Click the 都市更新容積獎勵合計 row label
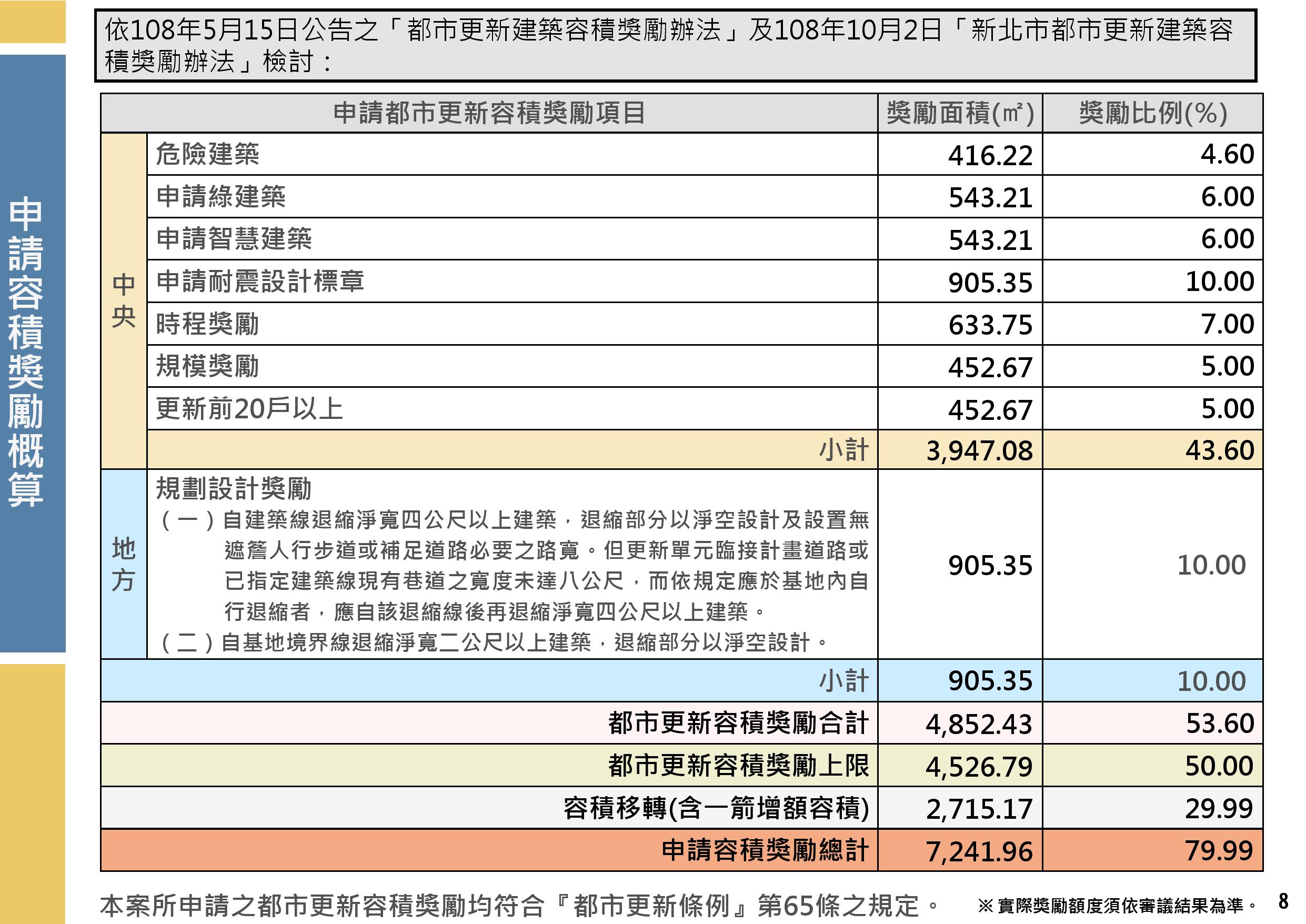The width and height of the screenshot is (1306, 924). pyautogui.click(x=738, y=723)
